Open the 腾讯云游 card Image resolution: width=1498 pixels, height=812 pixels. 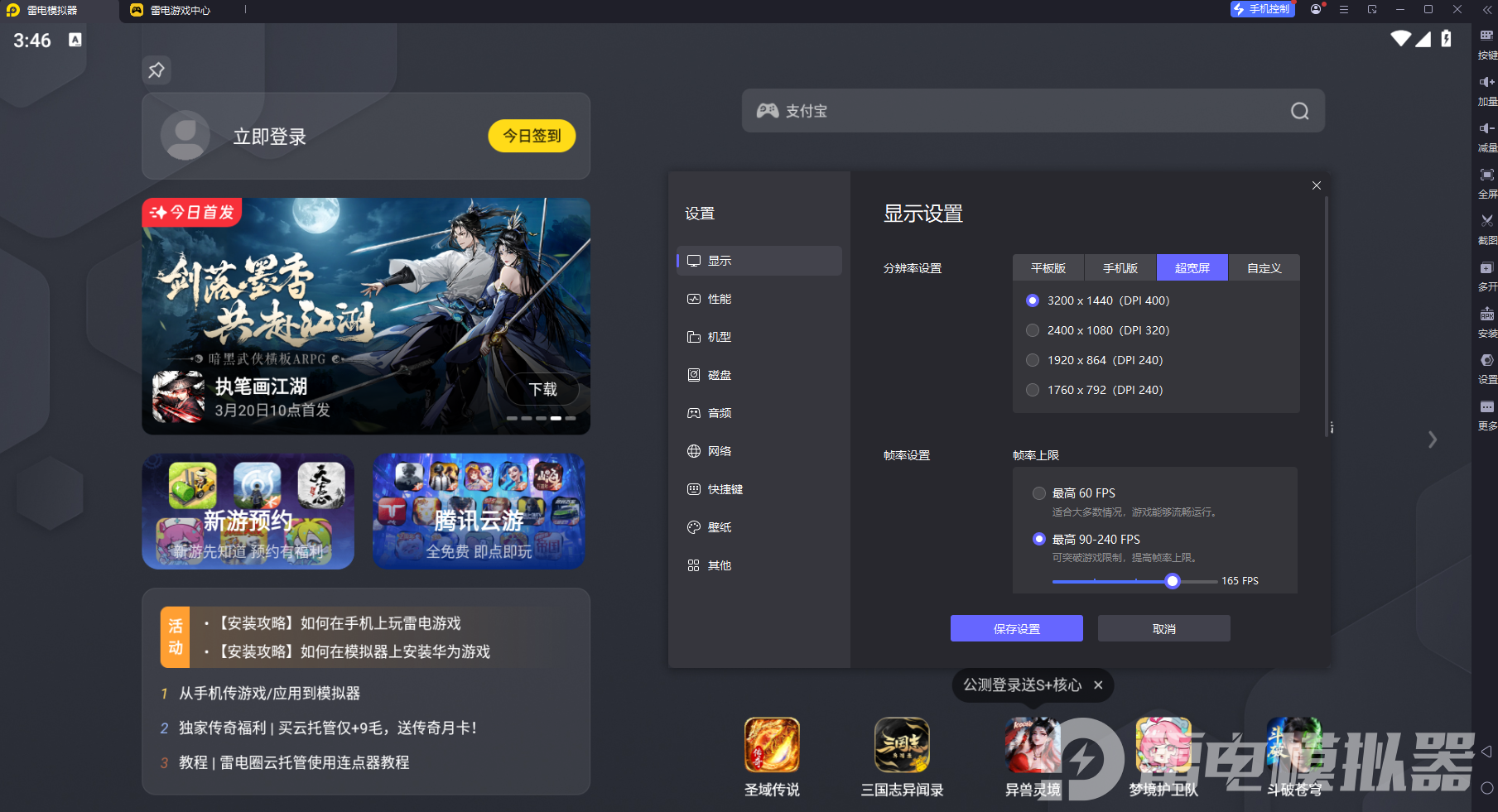(479, 511)
